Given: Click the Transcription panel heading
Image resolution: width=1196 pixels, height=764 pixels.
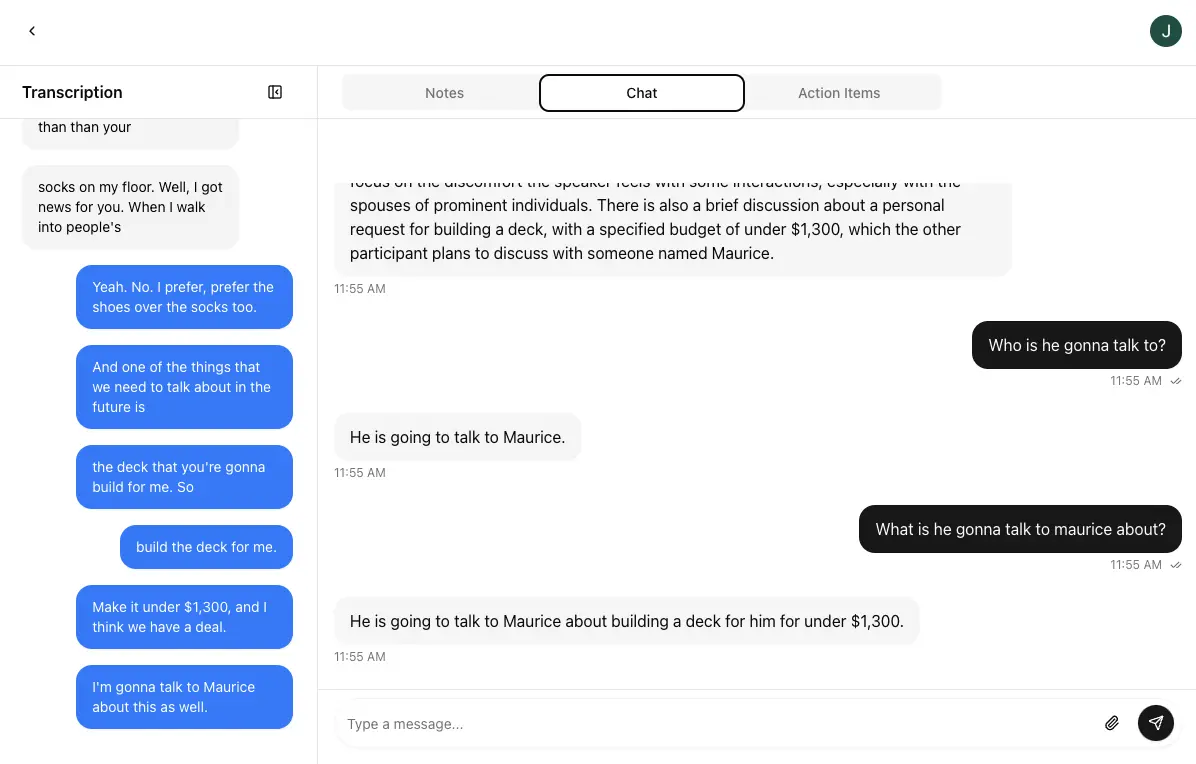Looking at the screenshot, I should point(72,92).
